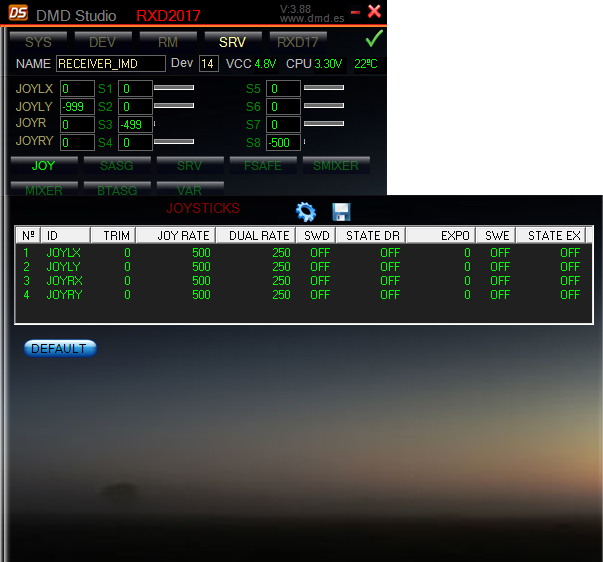Screen dimensions: 603x562
Task: Click the EXPO column header
Action: click(x=441, y=235)
